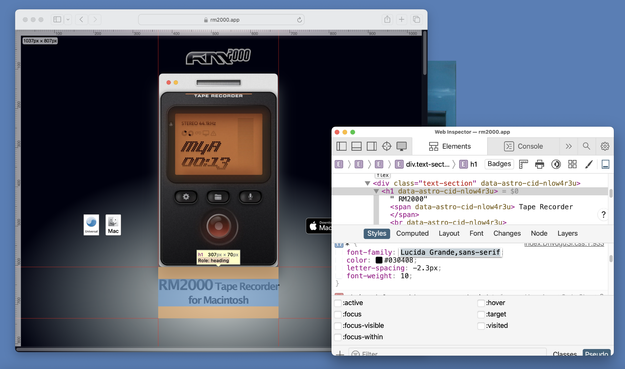Open Web Inspector settings gear
625x369 pixels.
coord(605,146)
